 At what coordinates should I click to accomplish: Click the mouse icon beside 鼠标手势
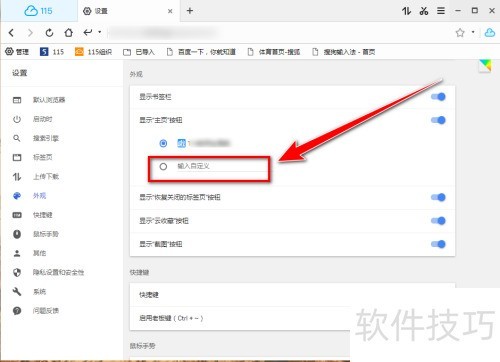point(17,234)
